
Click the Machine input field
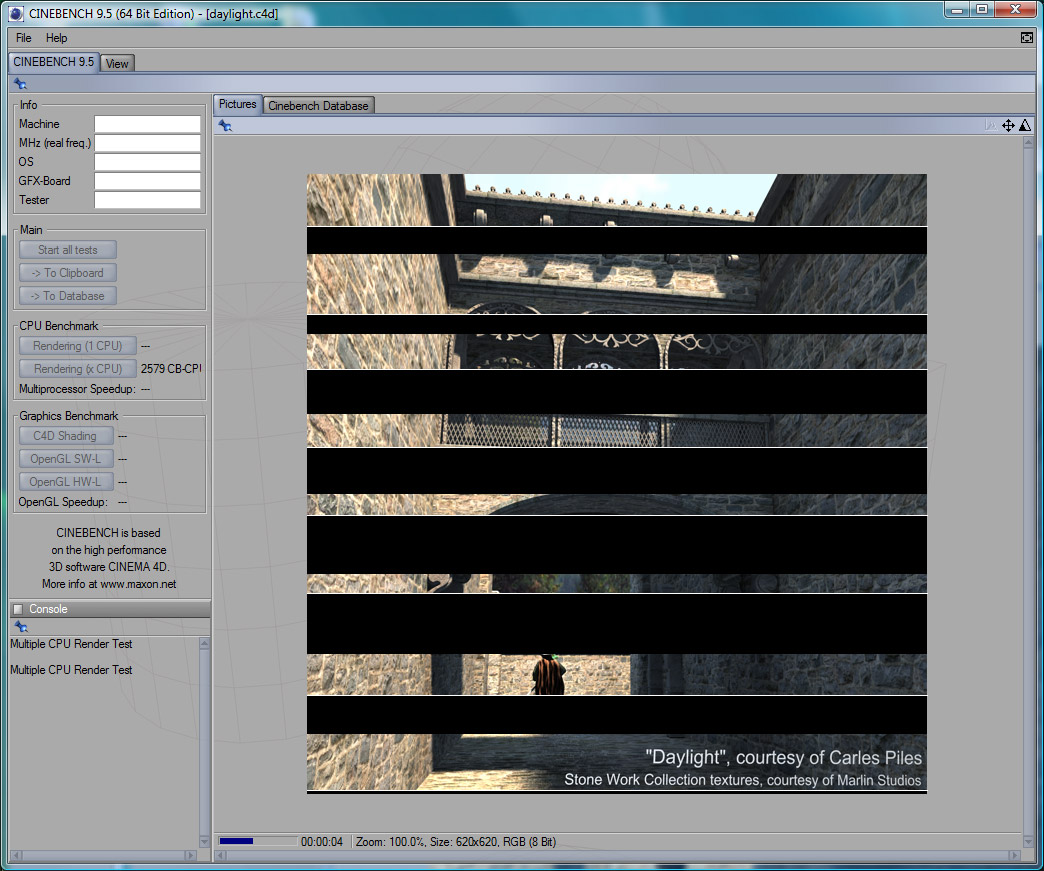tap(147, 124)
